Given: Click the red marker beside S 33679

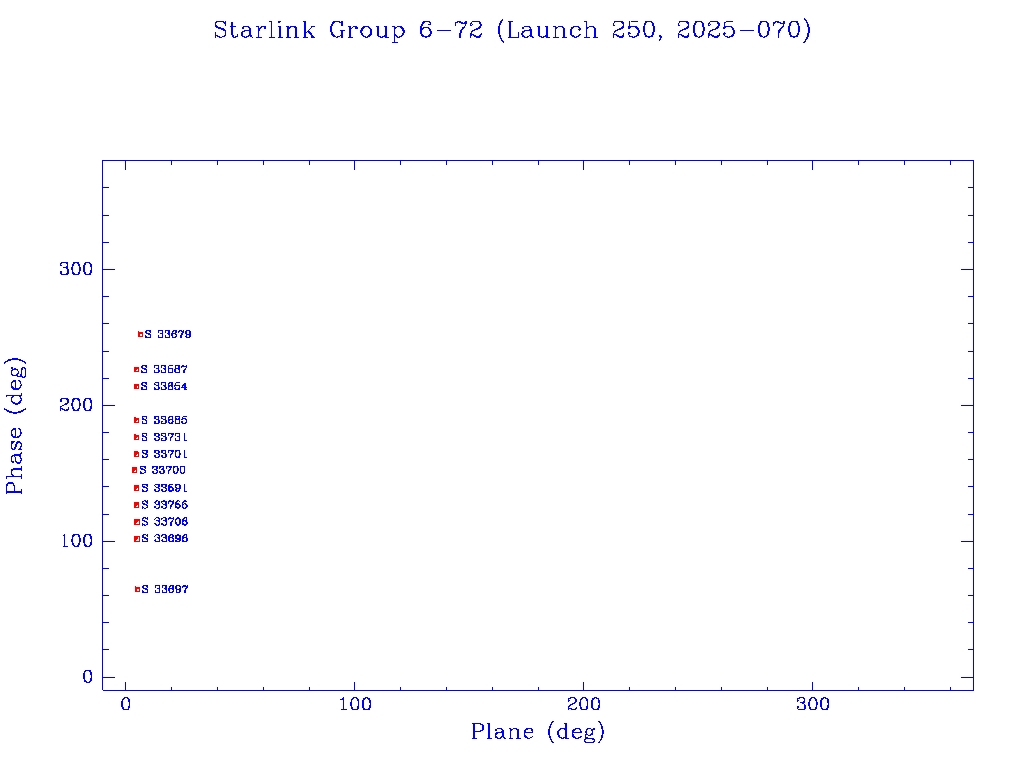Looking at the screenshot, I should 140,334.
